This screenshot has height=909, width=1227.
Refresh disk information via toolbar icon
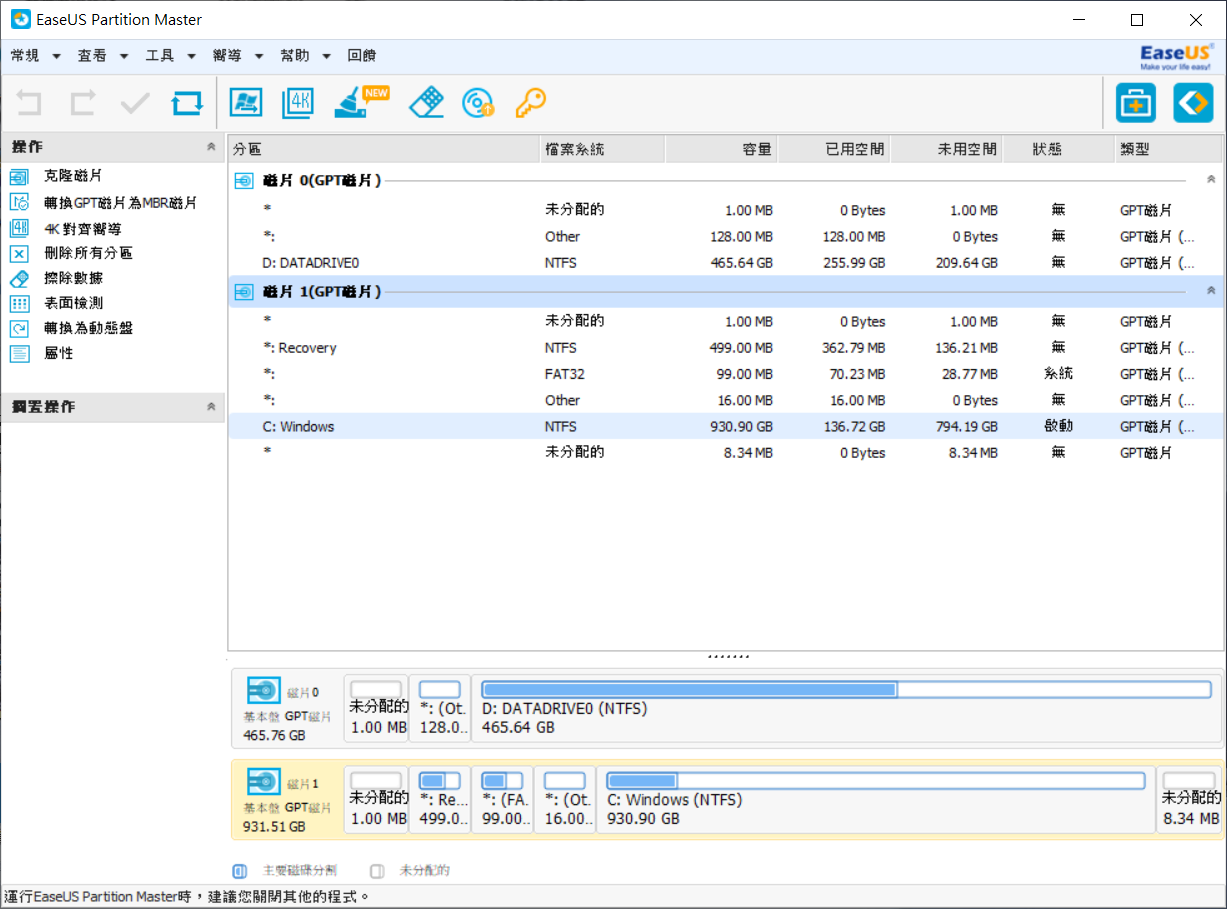[187, 102]
